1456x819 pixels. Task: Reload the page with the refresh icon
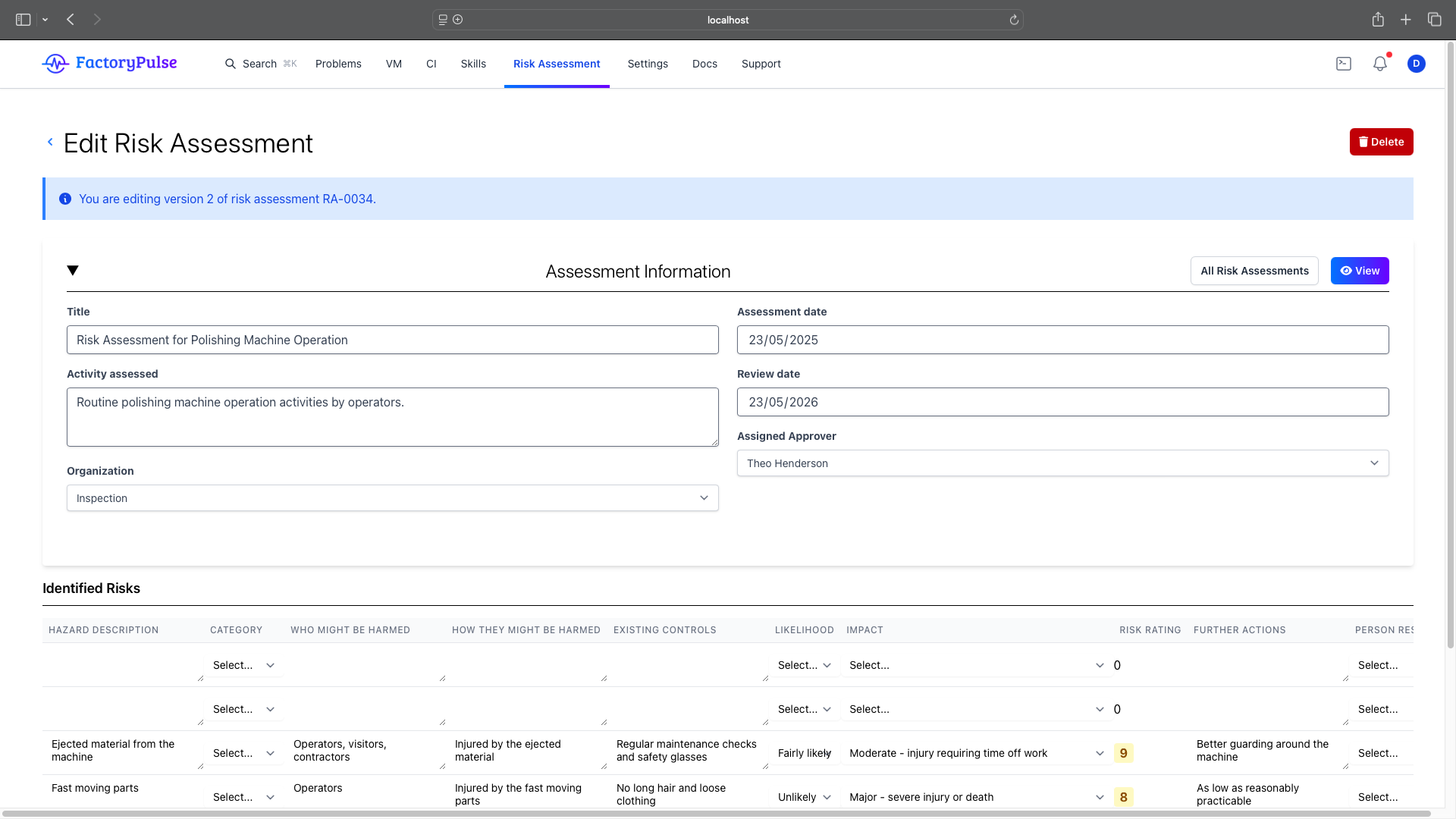tap(1014, 20)
